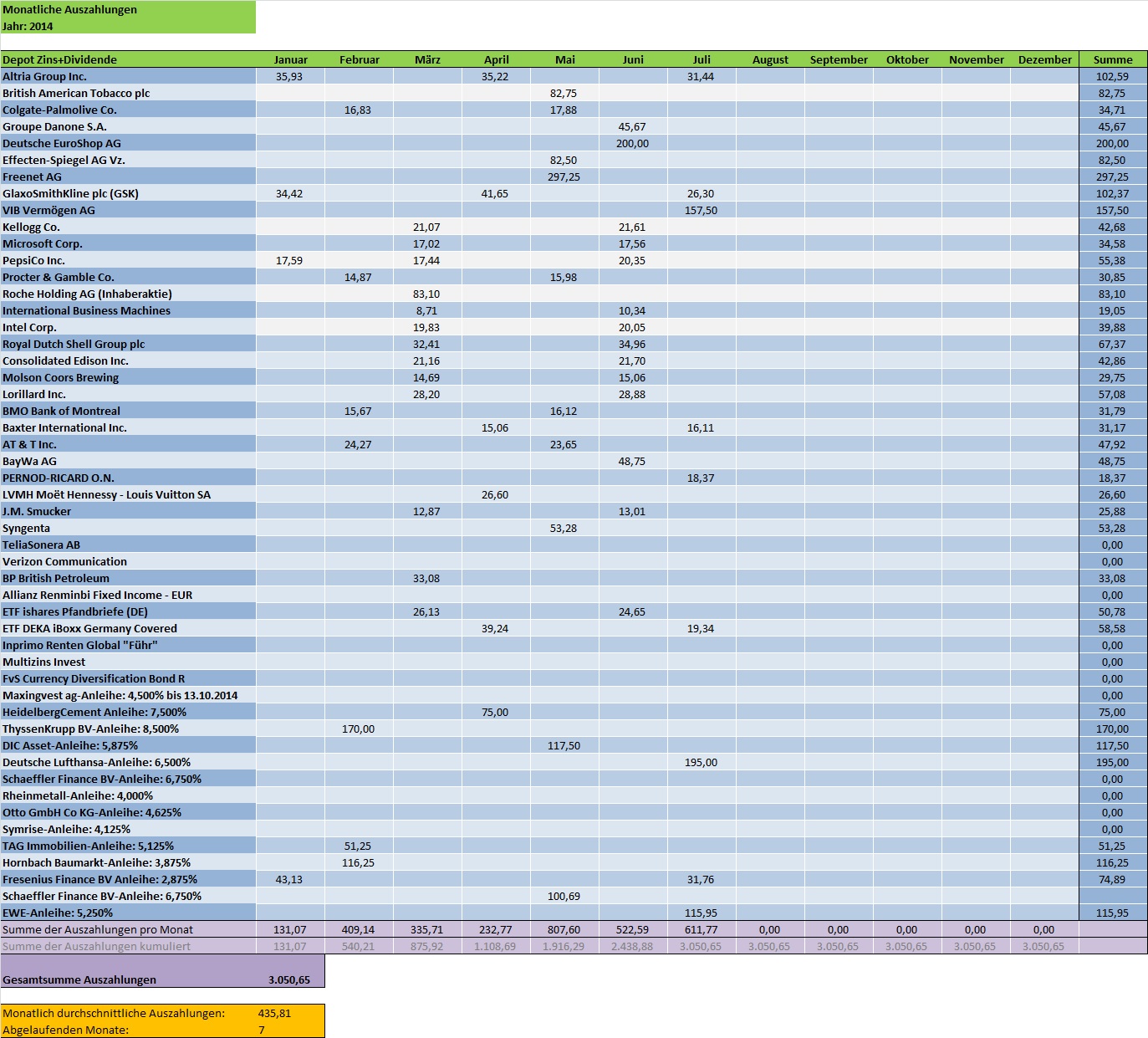Select Colgate-Palmolive's Februar value 16,83
This screenshot has width=1148, height=1038.
pyautogui.click(x=359, y=110)
